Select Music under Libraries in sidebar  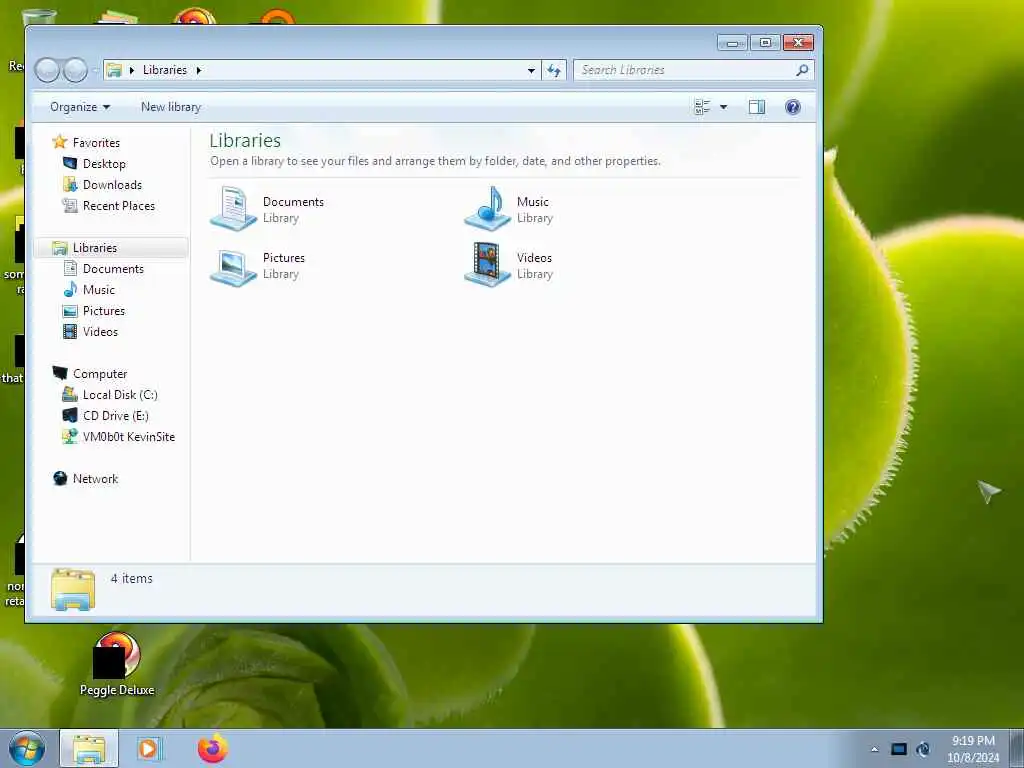coord(99,289)
